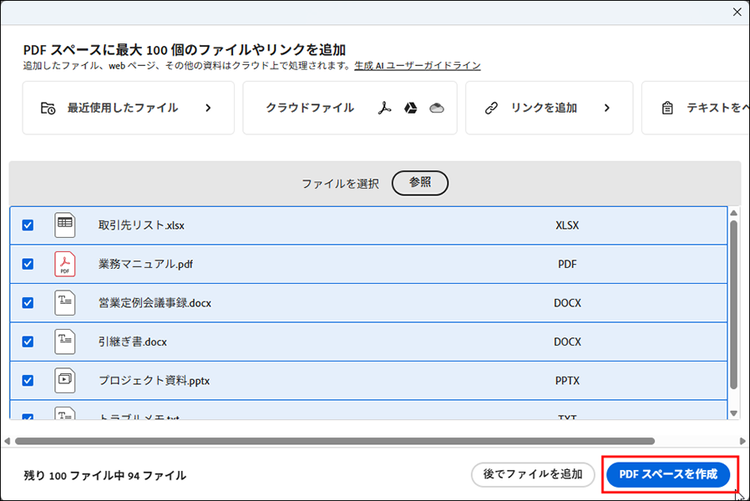The width and height of the screenshot is (750, 501).
Task: Click the PDF icon for 業務マニュアル.pdf
Action: tap(65, 264)
